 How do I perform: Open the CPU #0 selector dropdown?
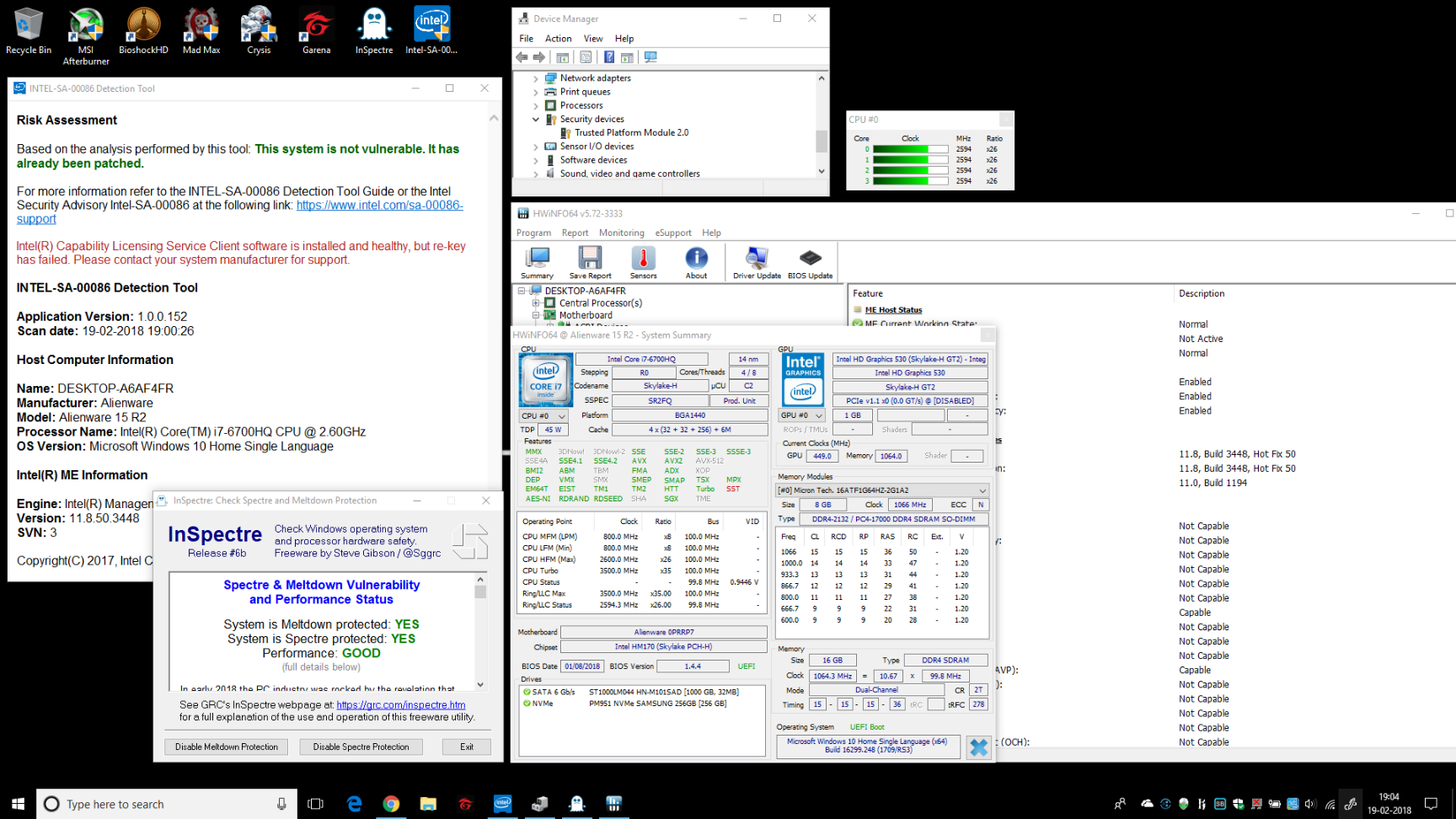coord(543,415)
